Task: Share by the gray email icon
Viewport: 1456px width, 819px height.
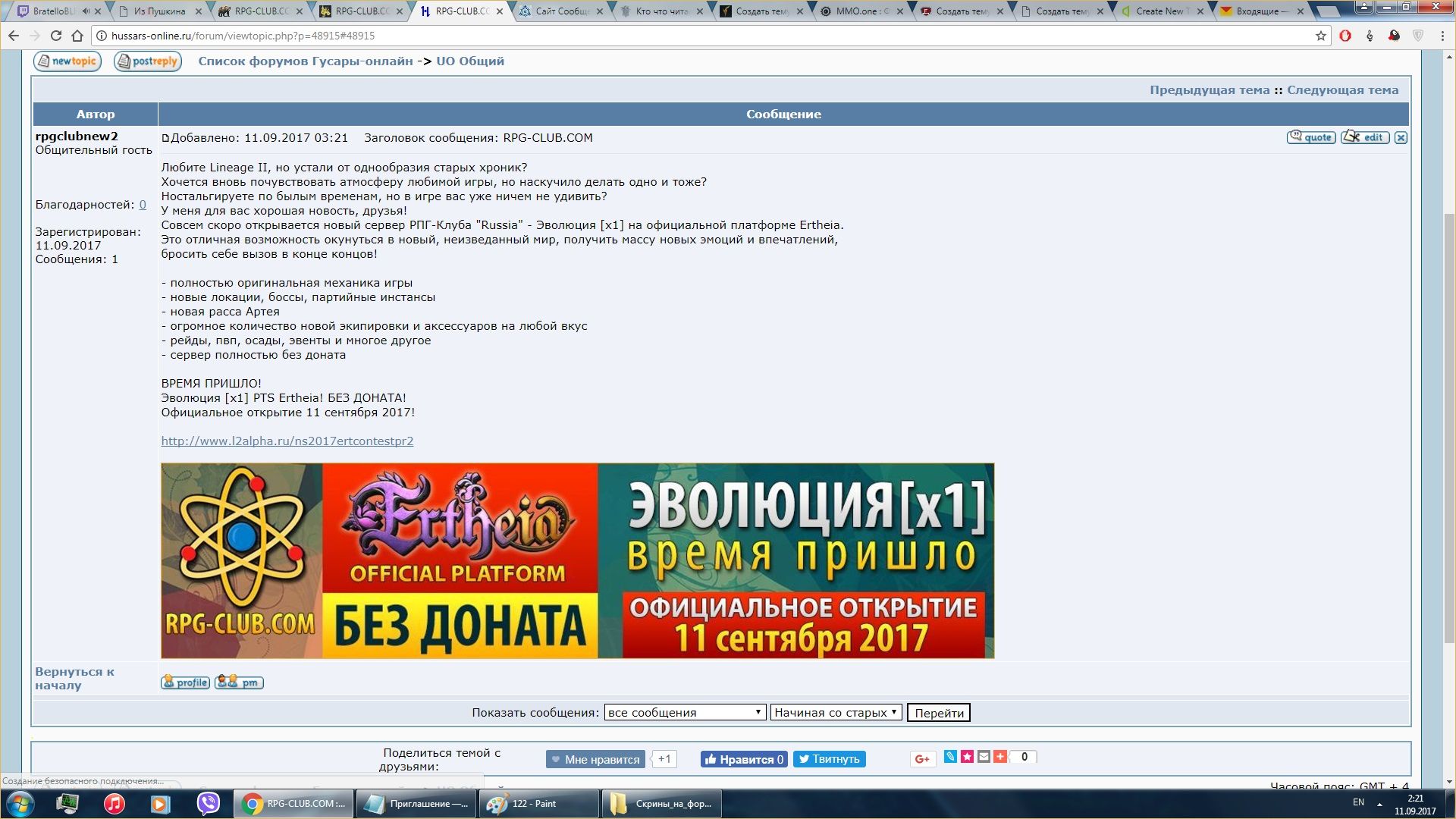Action: coord(984,757)
